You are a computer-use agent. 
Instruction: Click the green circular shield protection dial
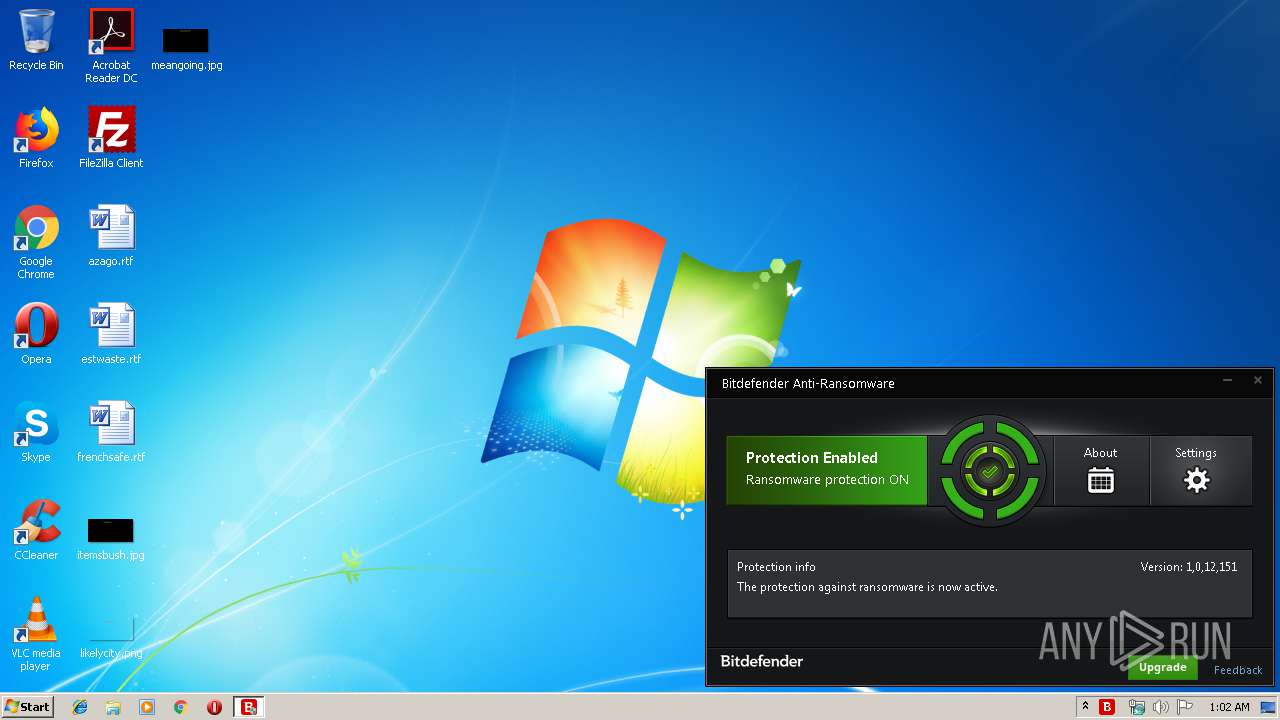click(x=990, y=470)
